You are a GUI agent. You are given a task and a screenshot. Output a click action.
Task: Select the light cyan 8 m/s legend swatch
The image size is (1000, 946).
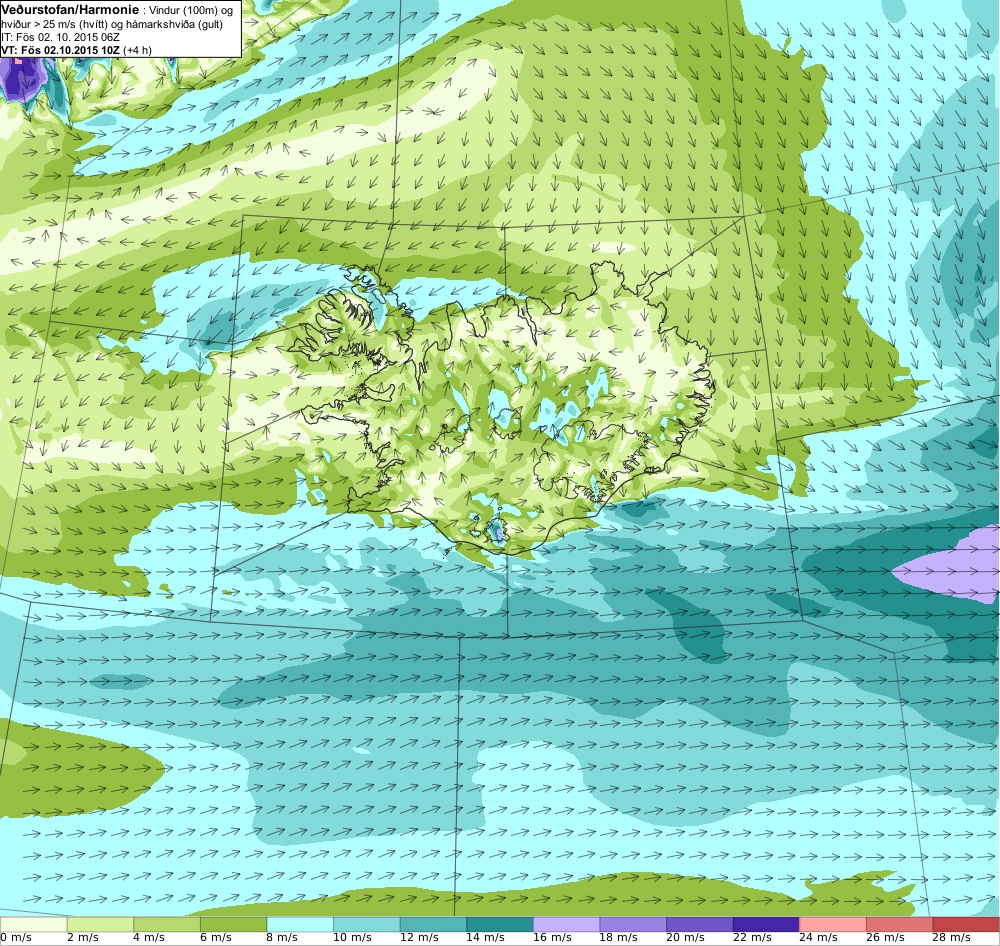point(300,924)
